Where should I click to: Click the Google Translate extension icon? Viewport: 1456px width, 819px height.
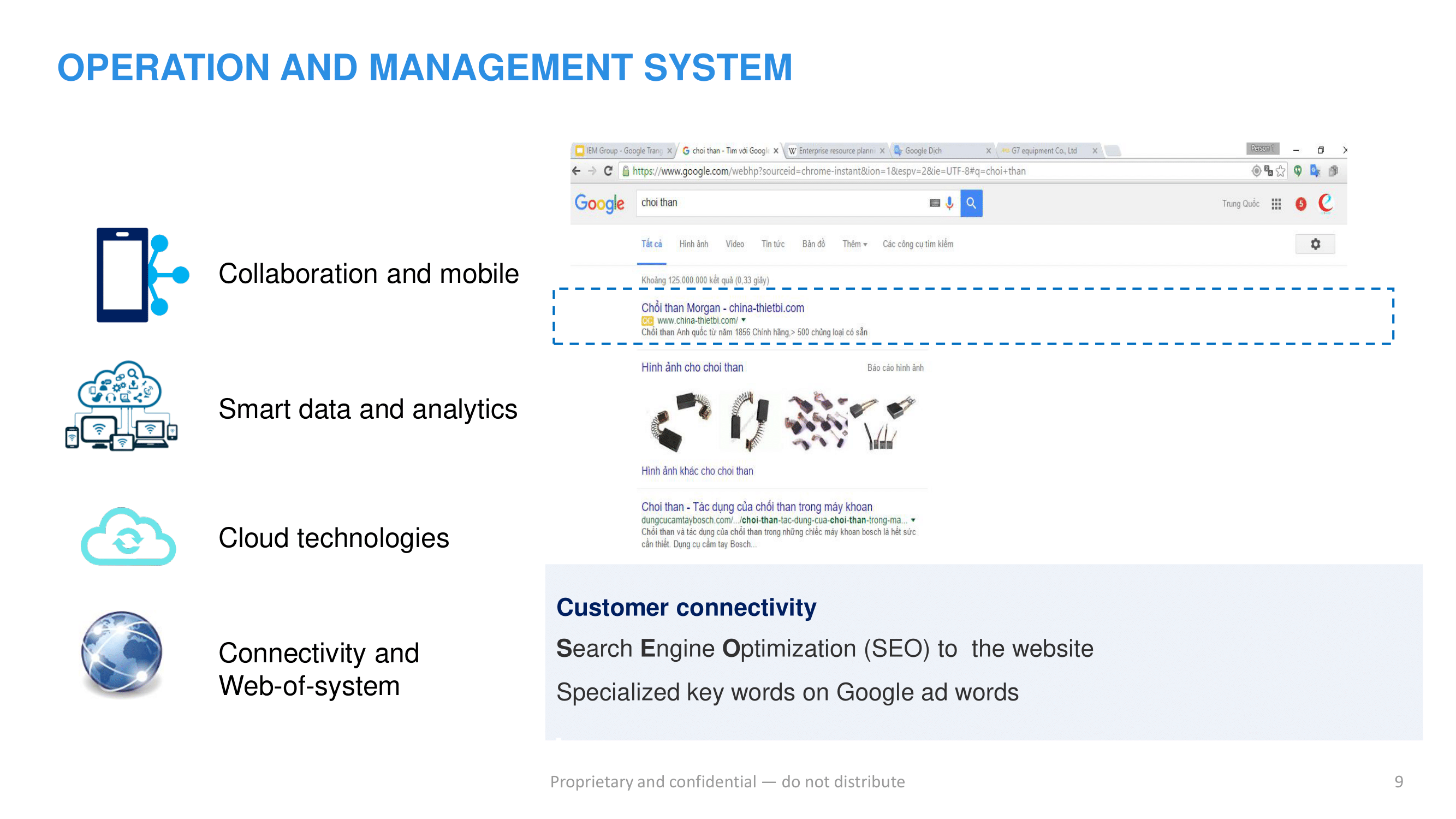click(x=1315, y=171)
